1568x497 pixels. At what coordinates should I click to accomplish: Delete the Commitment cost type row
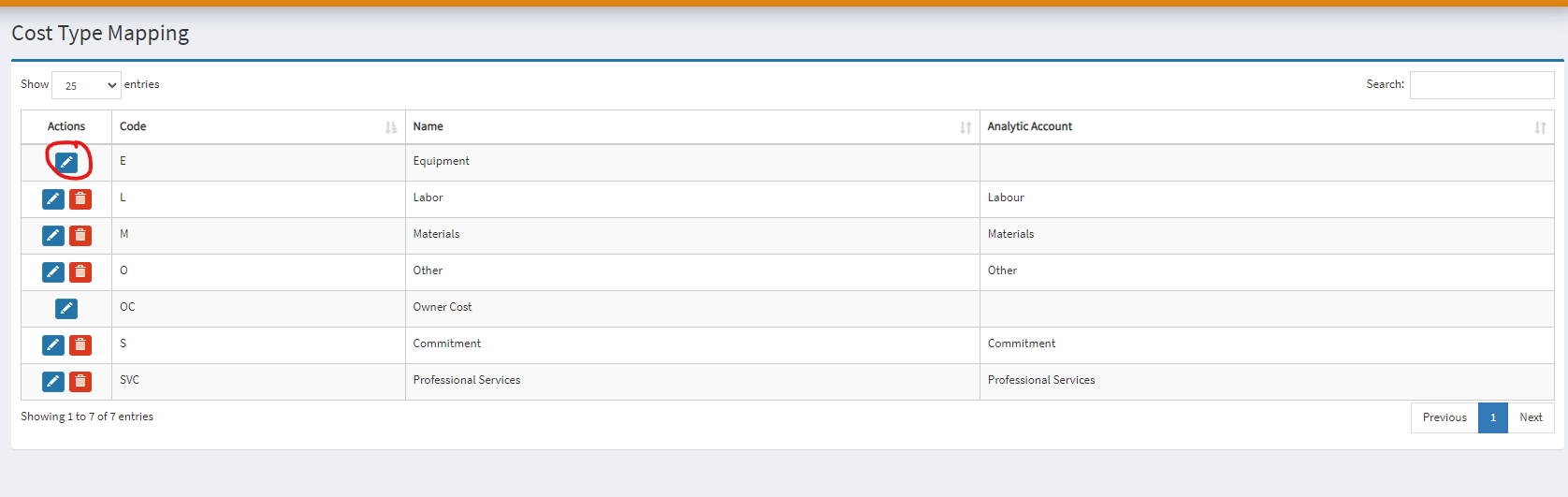[x=80, y=344]
